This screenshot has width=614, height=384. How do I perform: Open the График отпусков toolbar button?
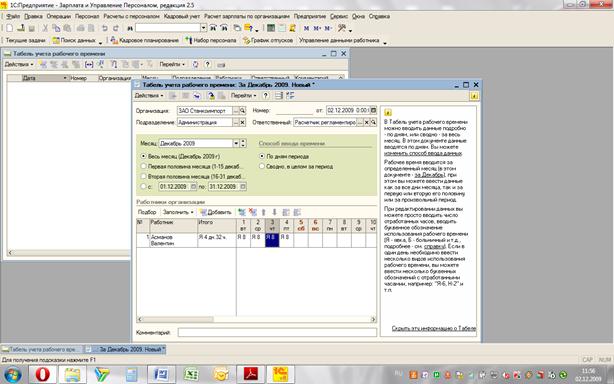(268, 40)
